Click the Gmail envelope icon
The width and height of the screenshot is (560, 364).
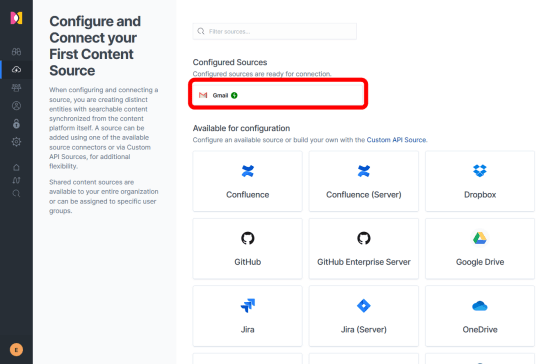click(x=203, y=95)
